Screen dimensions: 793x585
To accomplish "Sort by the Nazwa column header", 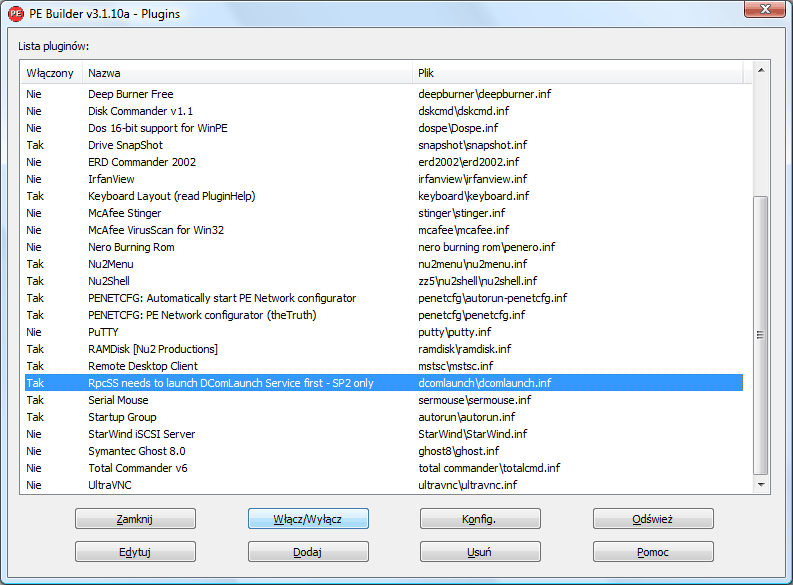I will [x=247, y=73].
